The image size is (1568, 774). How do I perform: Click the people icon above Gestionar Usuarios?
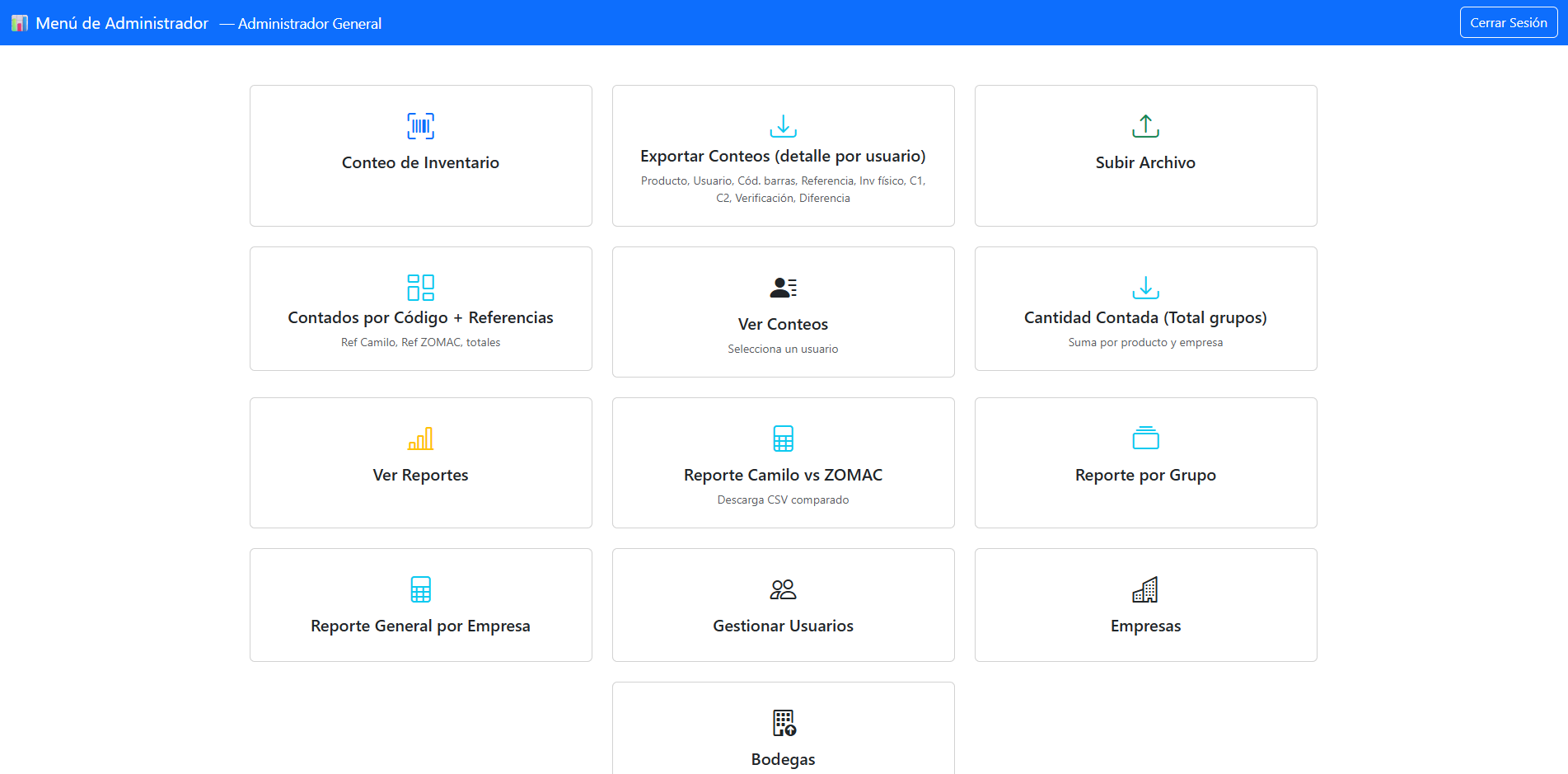[783, 589]
